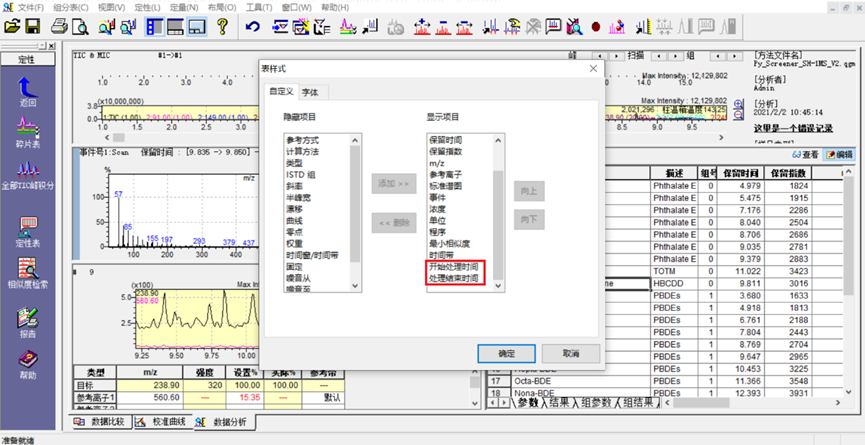Click 取消 (Cancel) button in dialog
This screenshot has height=445, width=865.
tap(570, 354)
